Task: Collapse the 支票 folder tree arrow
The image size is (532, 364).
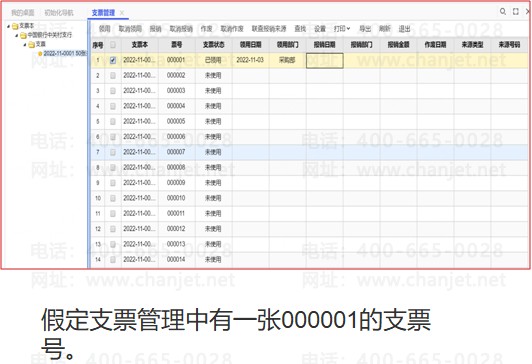Action: [25, 44]
